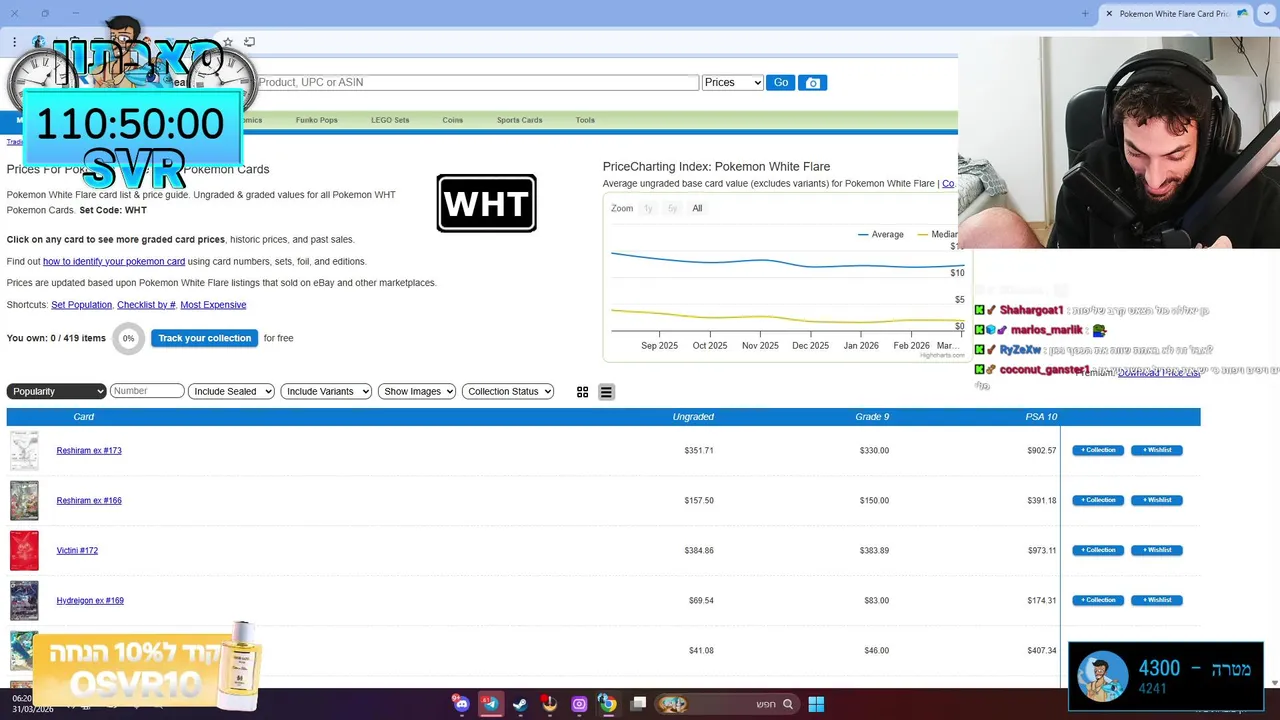Image resolution: width=1280 pixels, height=720 pixels.
Task: Open the Set Population shortcut link
Action: tap(81, 305)
